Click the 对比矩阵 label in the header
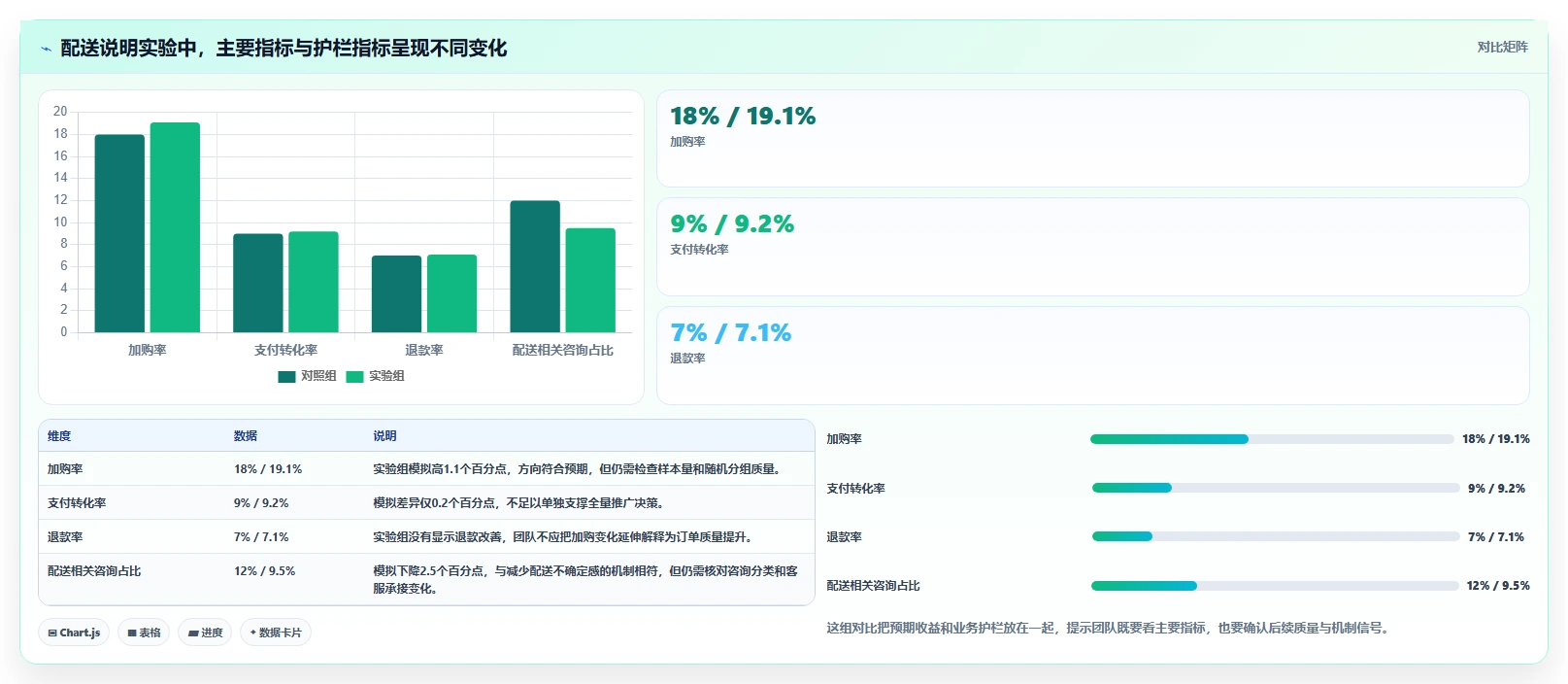Viewport: 1568px width, 684px height. tap(1502, 47)
